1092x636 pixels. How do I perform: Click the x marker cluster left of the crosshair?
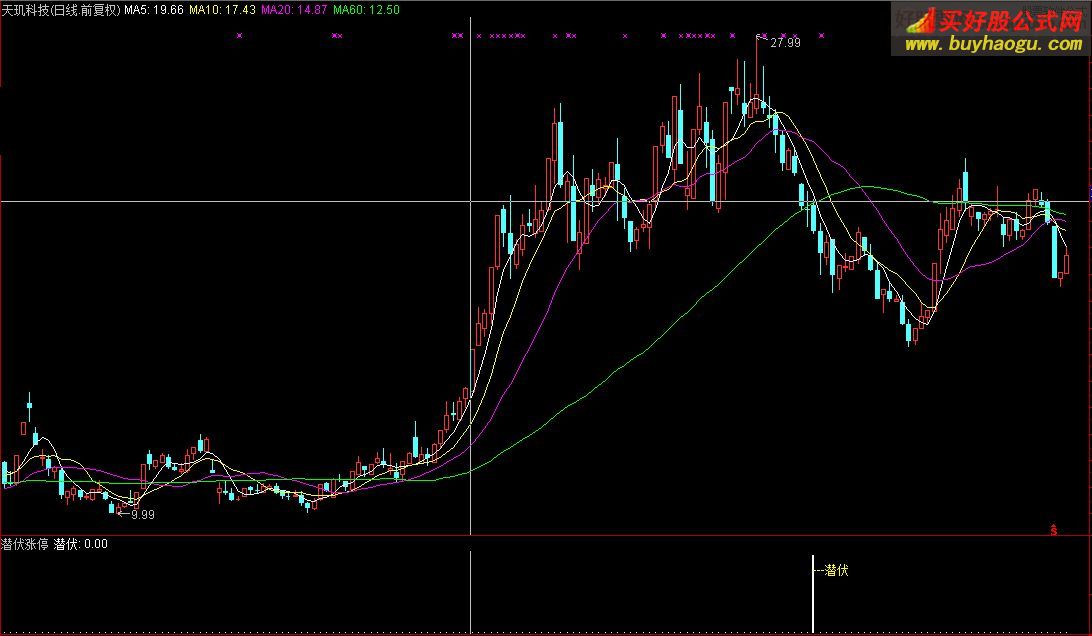[x=458, y=36]
